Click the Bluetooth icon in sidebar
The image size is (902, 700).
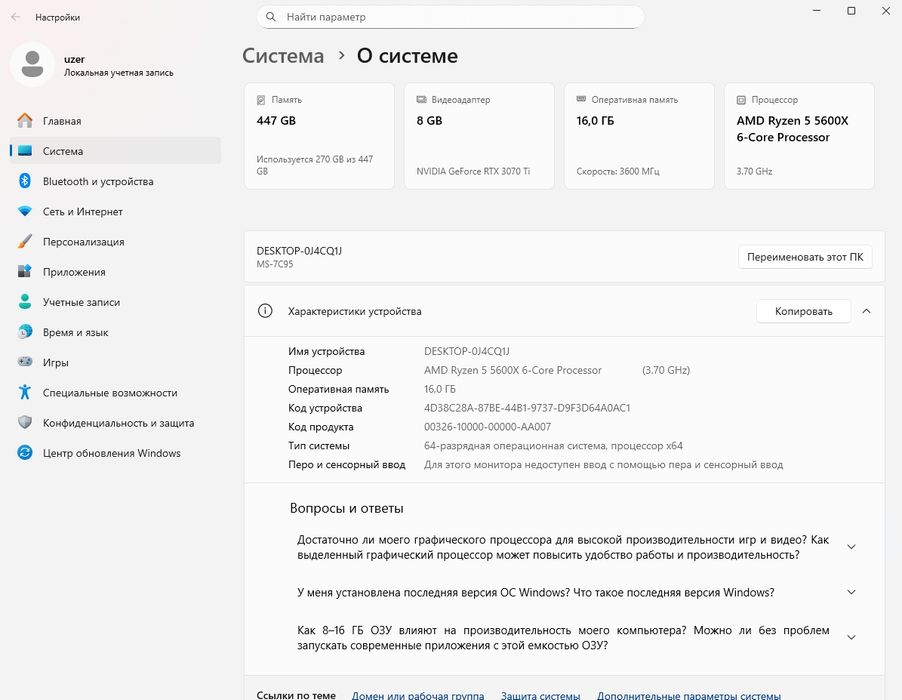[x=25, y=181]
